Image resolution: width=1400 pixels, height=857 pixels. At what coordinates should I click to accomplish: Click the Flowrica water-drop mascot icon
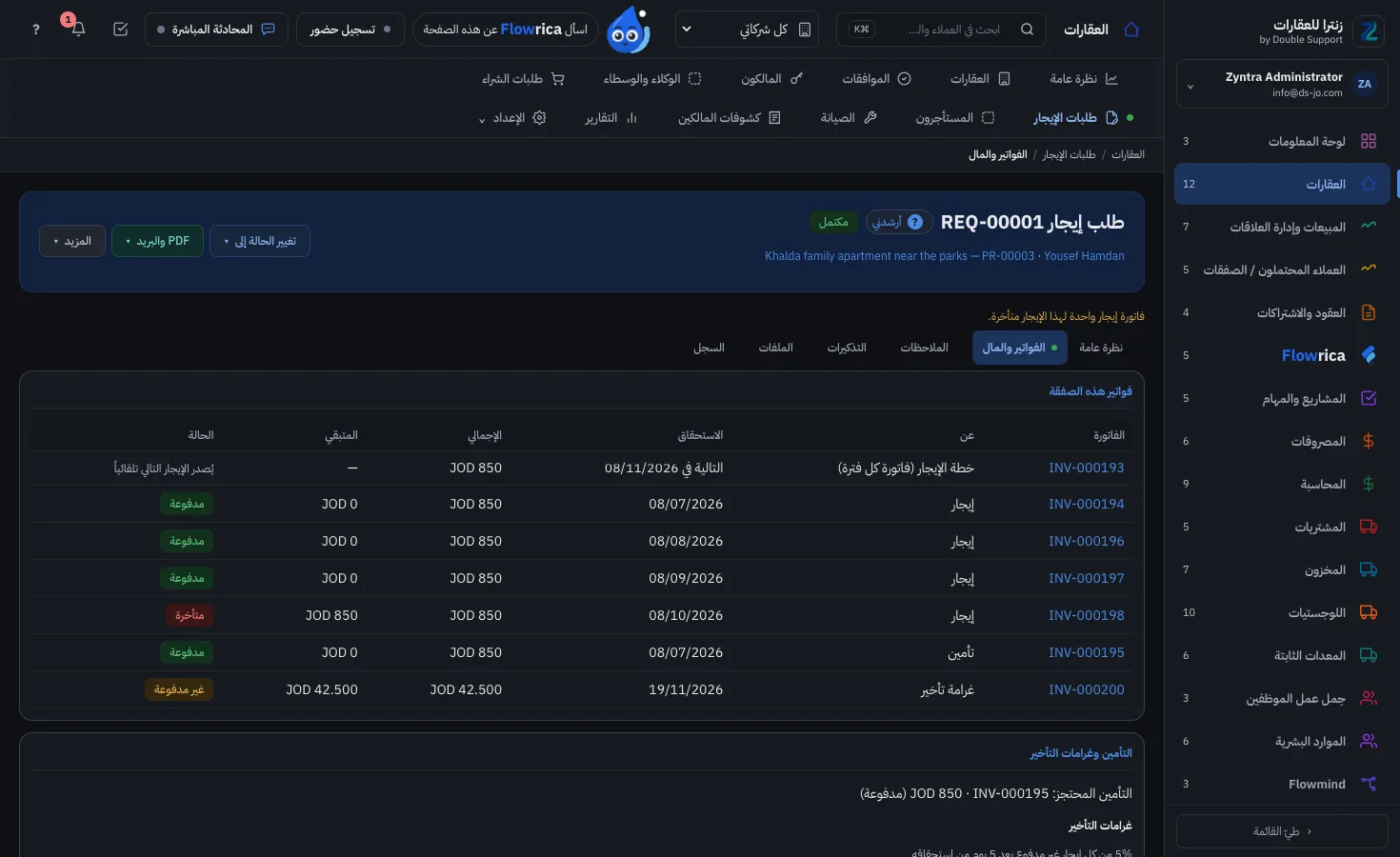(x=629, y=30)
